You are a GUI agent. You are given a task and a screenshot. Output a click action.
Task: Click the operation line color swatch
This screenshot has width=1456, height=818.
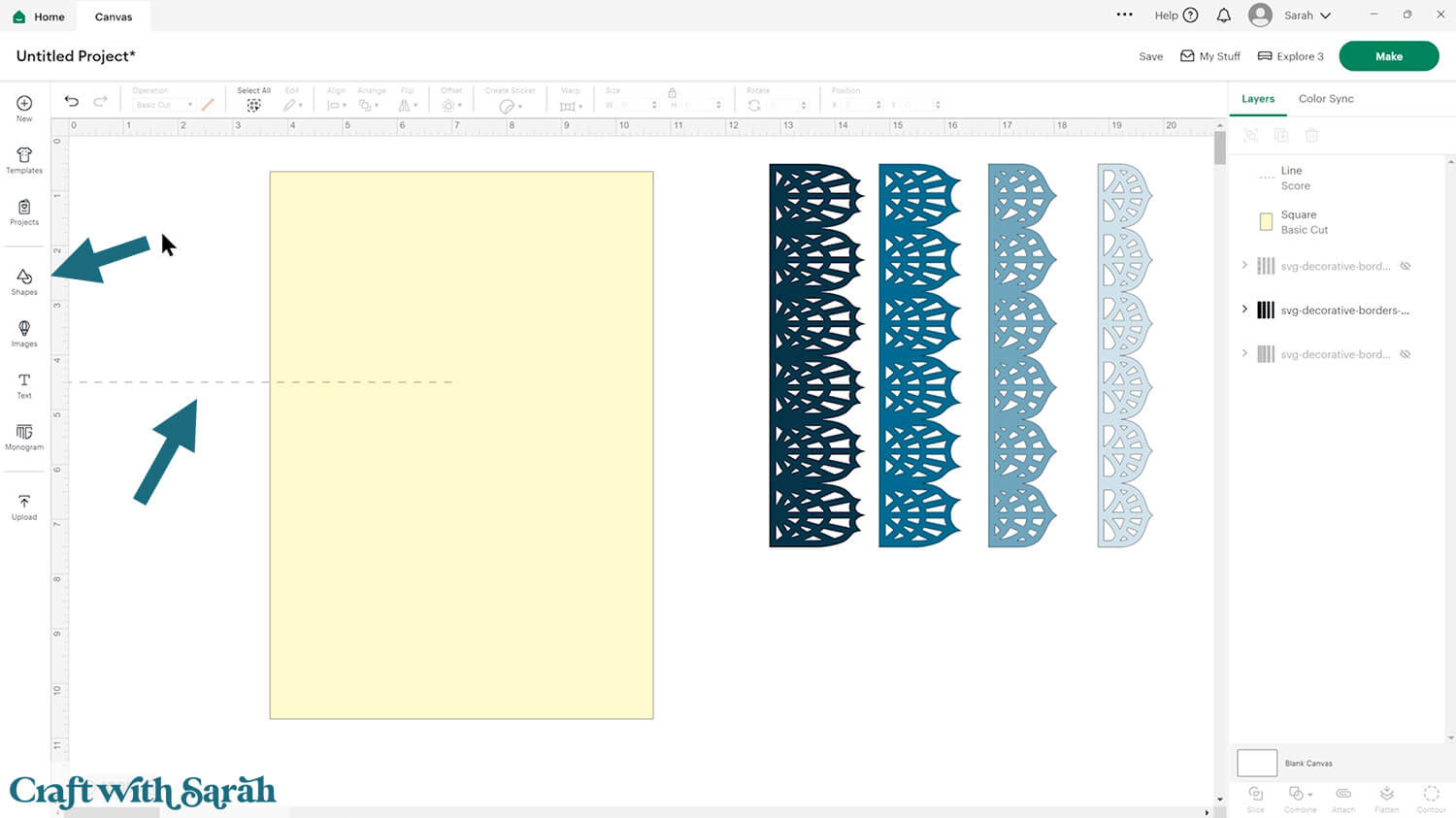(x=208, y=105)
